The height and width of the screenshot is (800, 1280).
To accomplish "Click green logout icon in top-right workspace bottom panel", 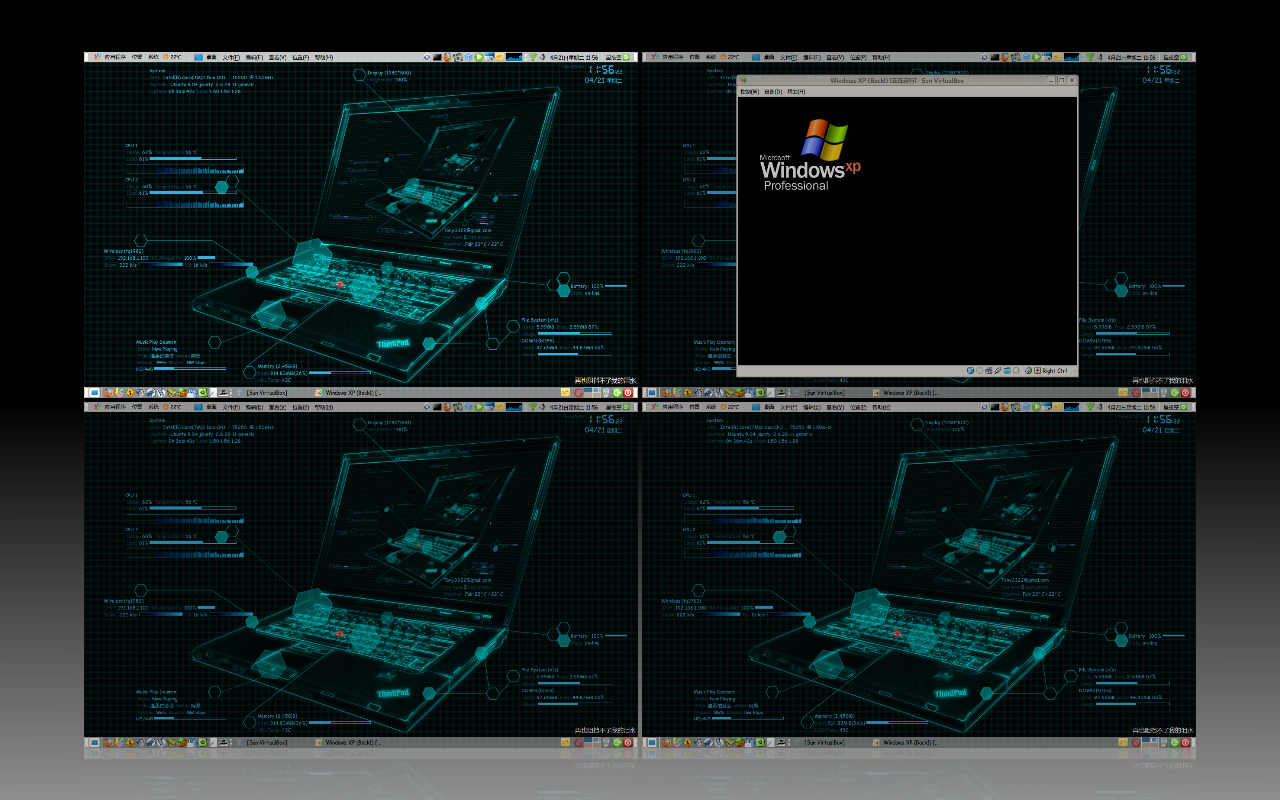I will pos(1174,392).
